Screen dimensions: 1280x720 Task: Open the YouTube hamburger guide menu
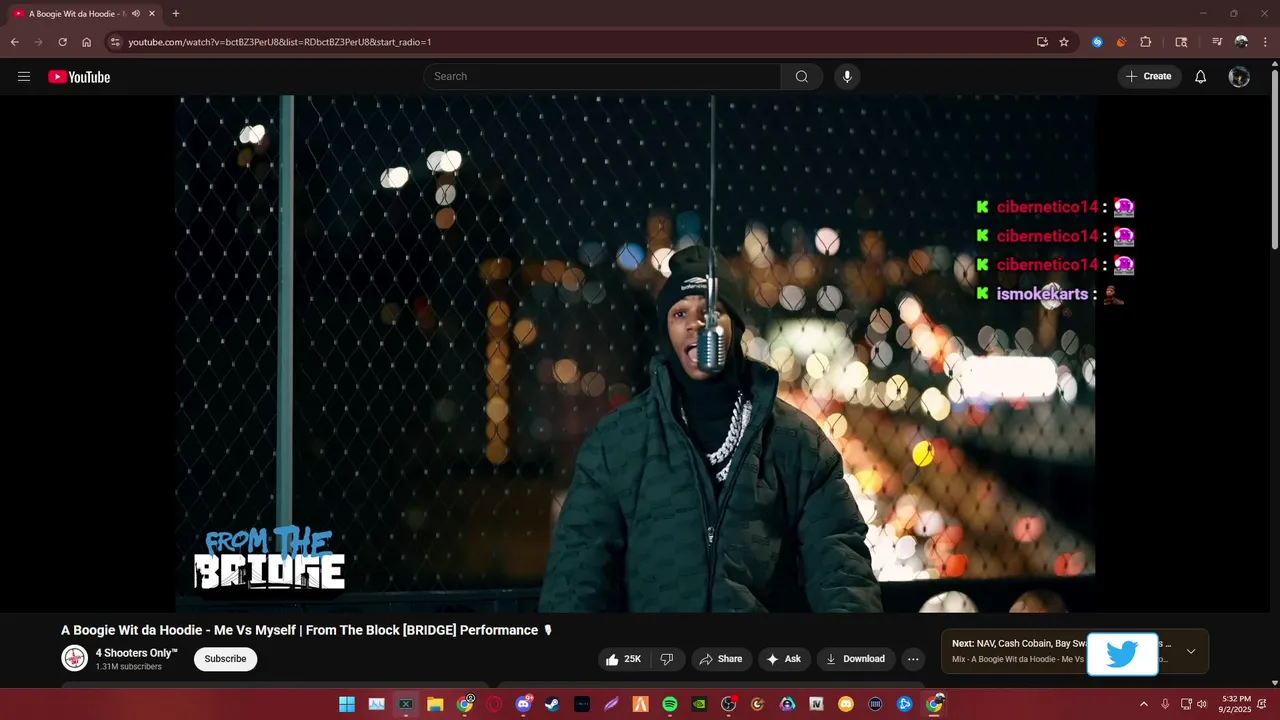pos(24,77)
